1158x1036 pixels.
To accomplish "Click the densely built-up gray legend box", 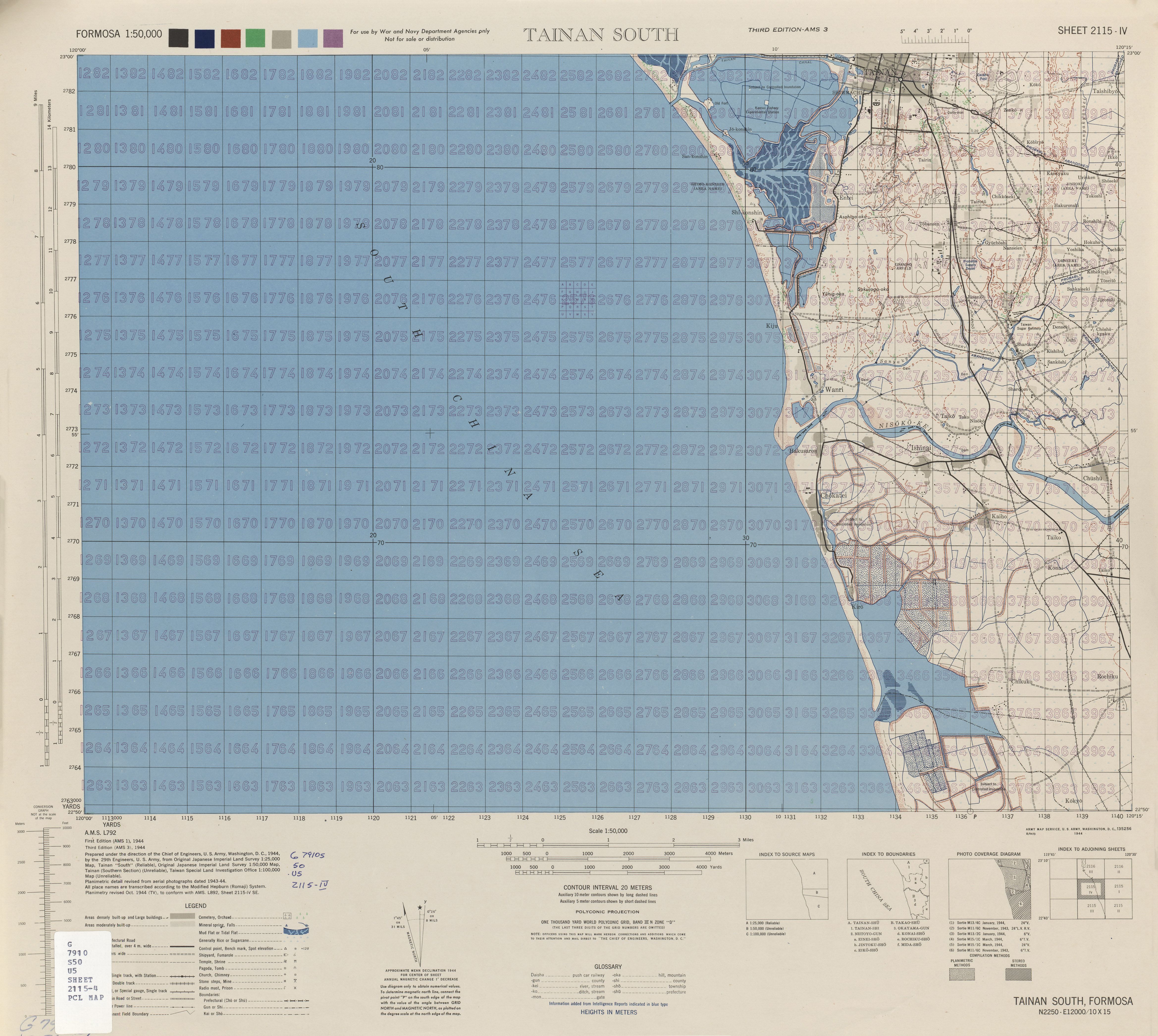I will click(x=183, y=916).
